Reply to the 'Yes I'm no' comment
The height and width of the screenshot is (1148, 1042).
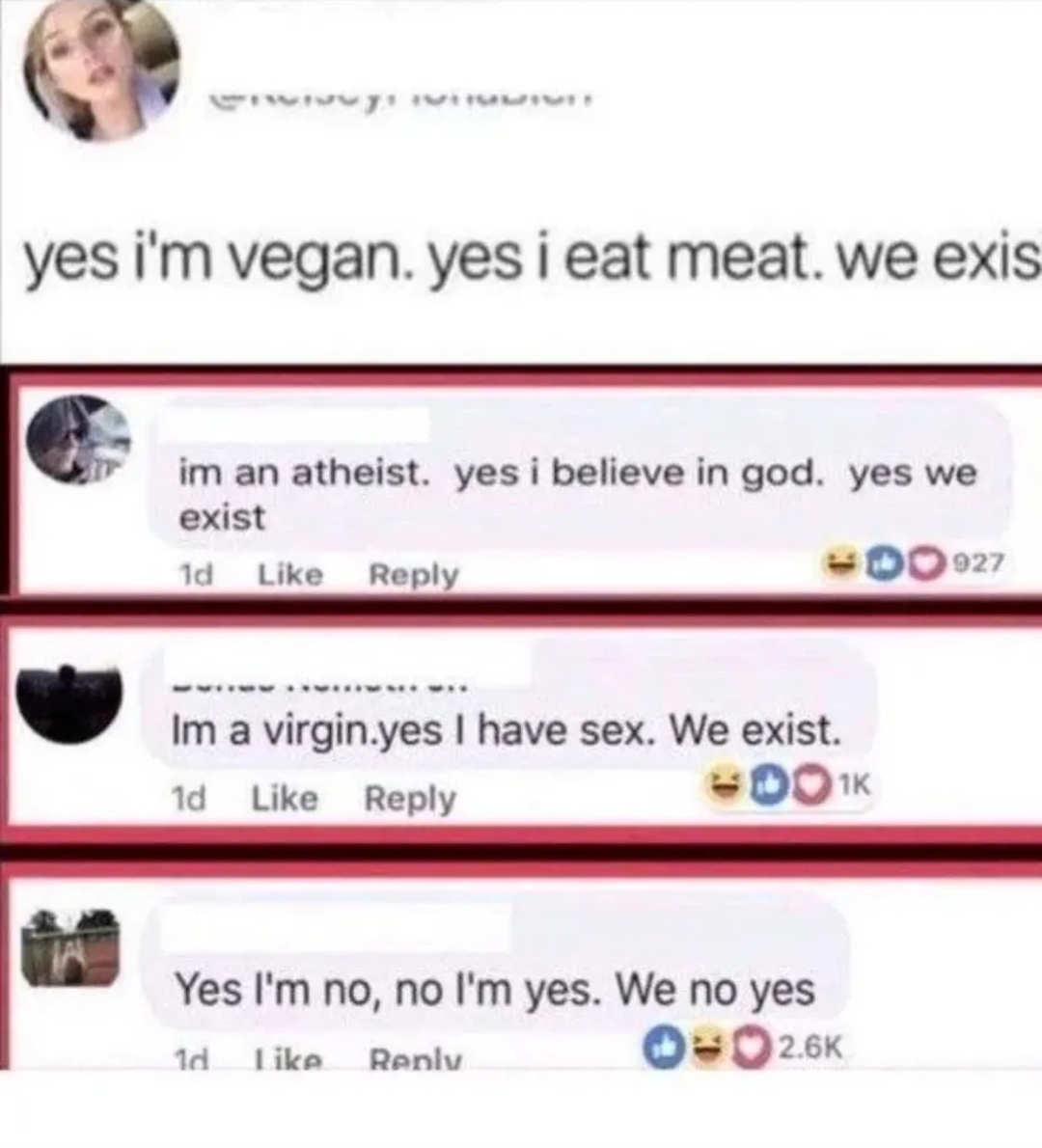416,1058
